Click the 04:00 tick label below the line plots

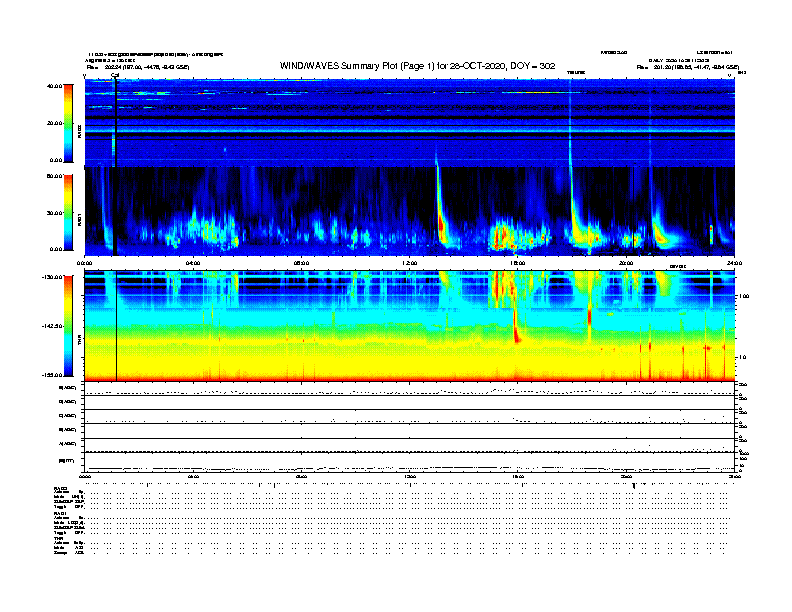[x=193, y=476]
